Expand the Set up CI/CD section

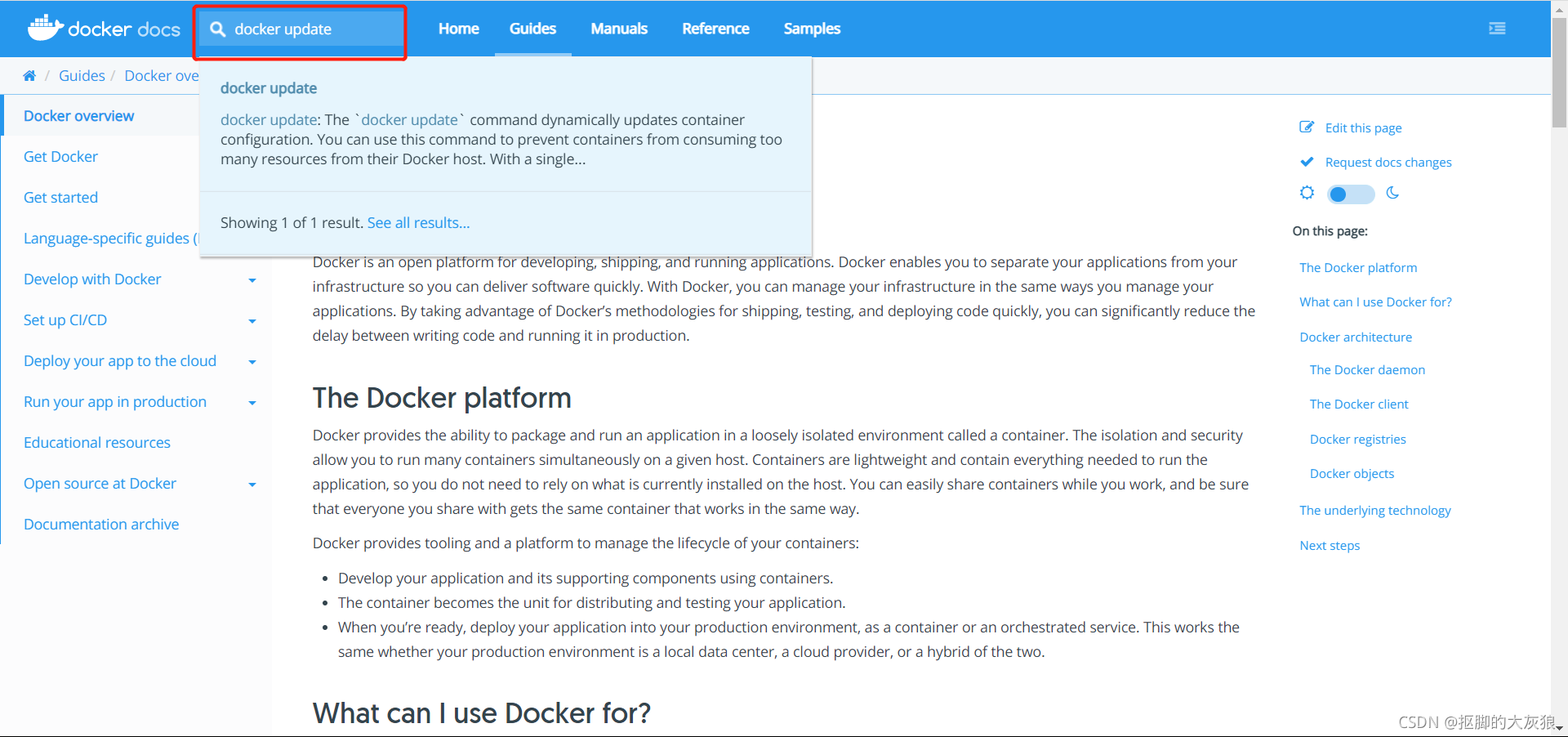[252, 321]
